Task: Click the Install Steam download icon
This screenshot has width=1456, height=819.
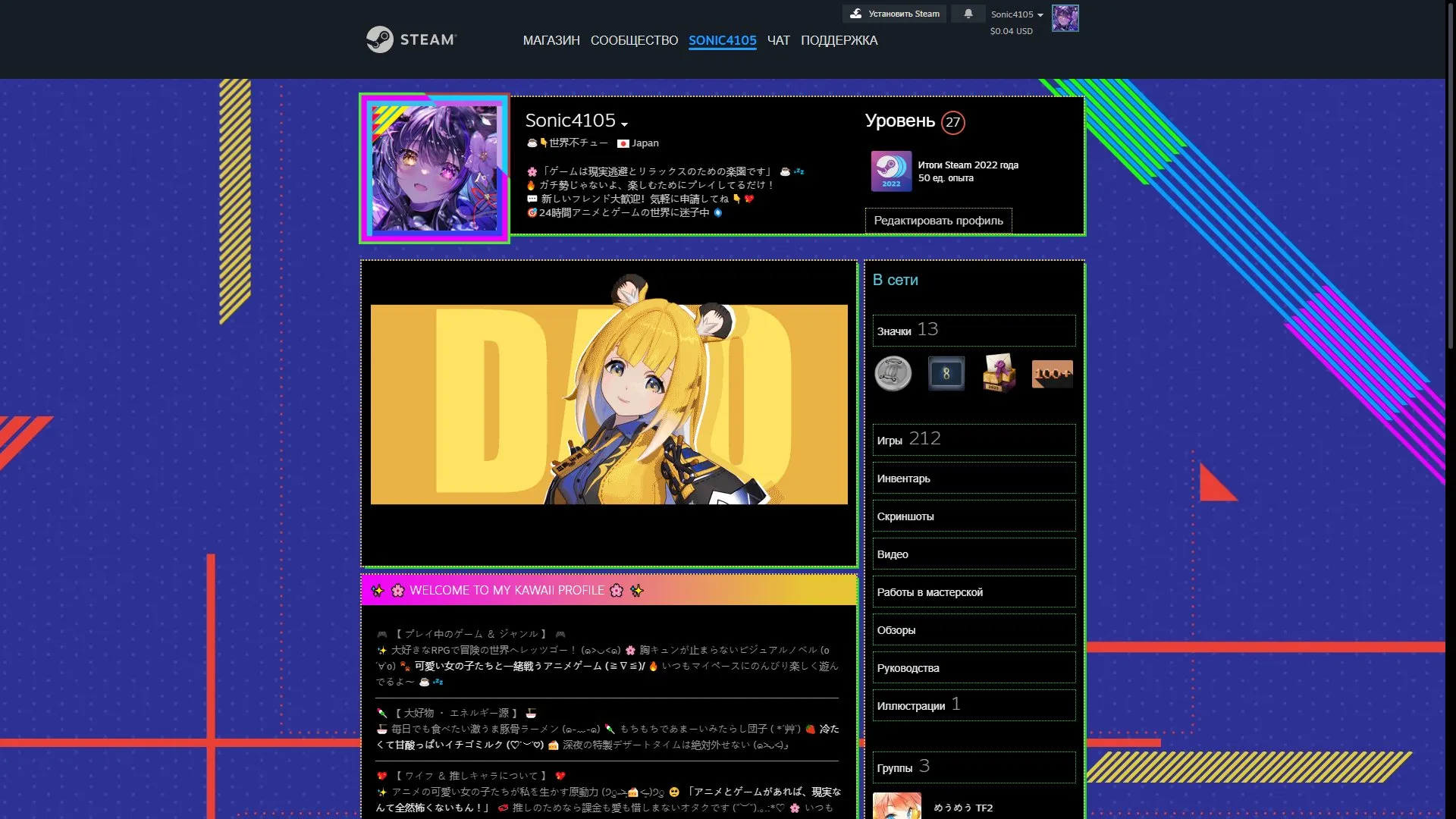Action: tap(856, 14)
